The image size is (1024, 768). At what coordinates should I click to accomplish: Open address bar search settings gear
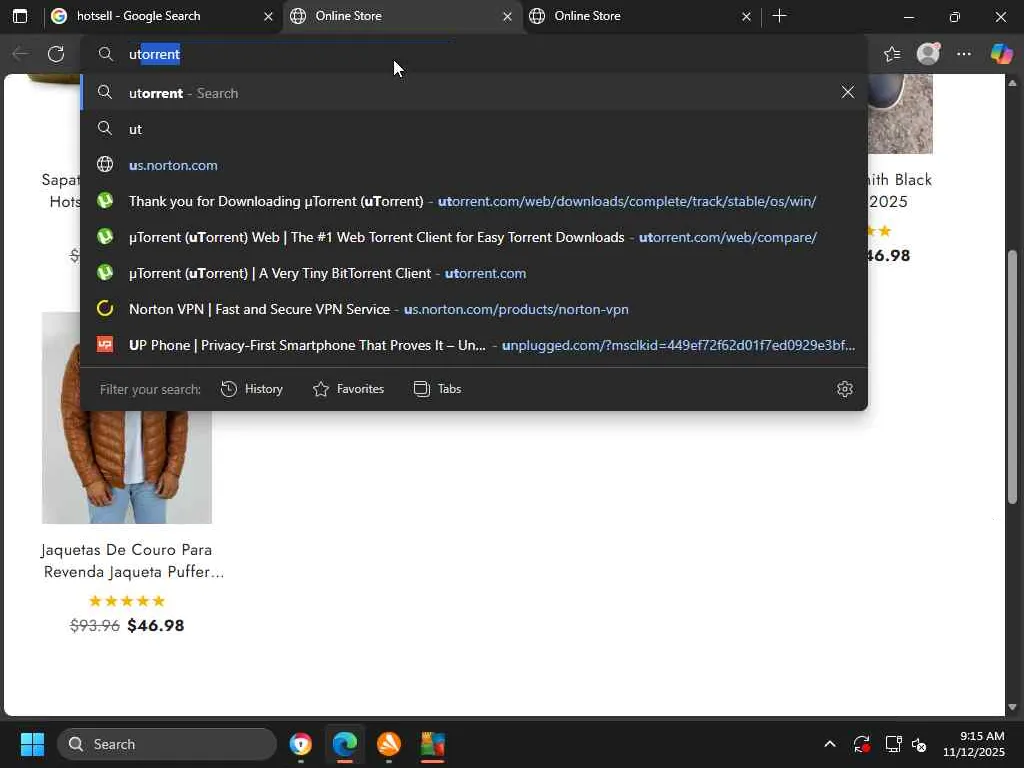[844, 389]
